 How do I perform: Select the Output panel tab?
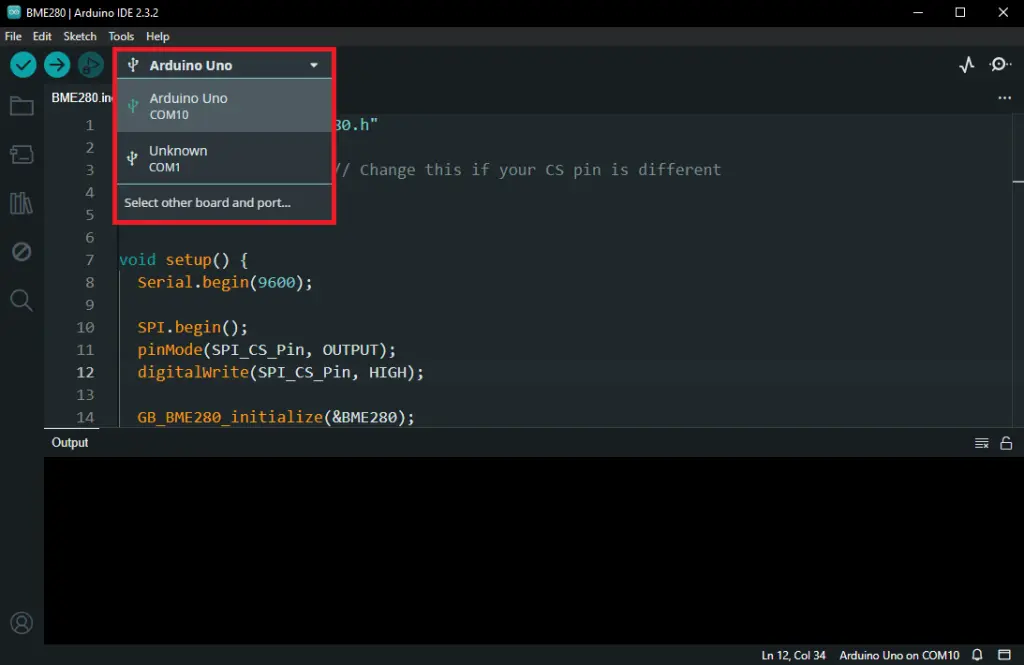tap(70, 443)
